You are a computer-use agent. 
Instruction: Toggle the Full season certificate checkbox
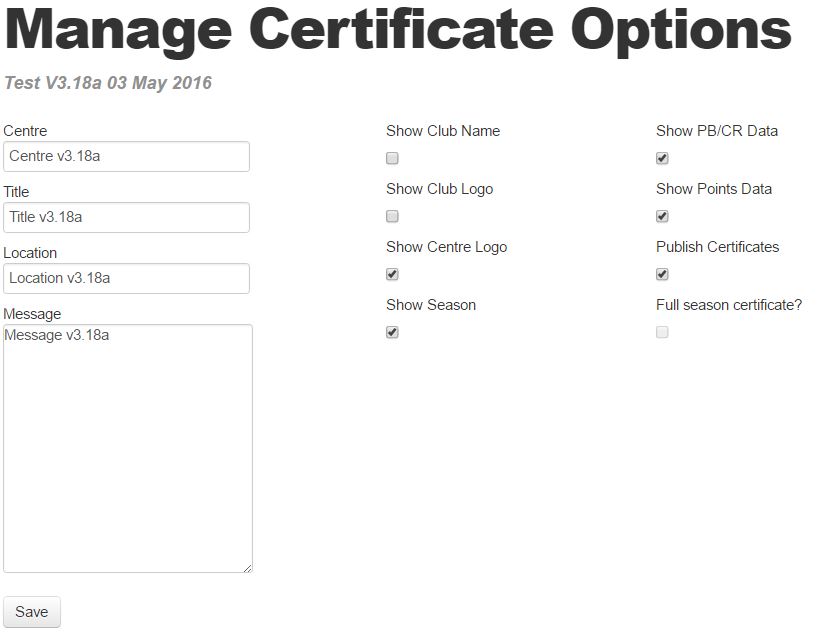coord(662,332)
